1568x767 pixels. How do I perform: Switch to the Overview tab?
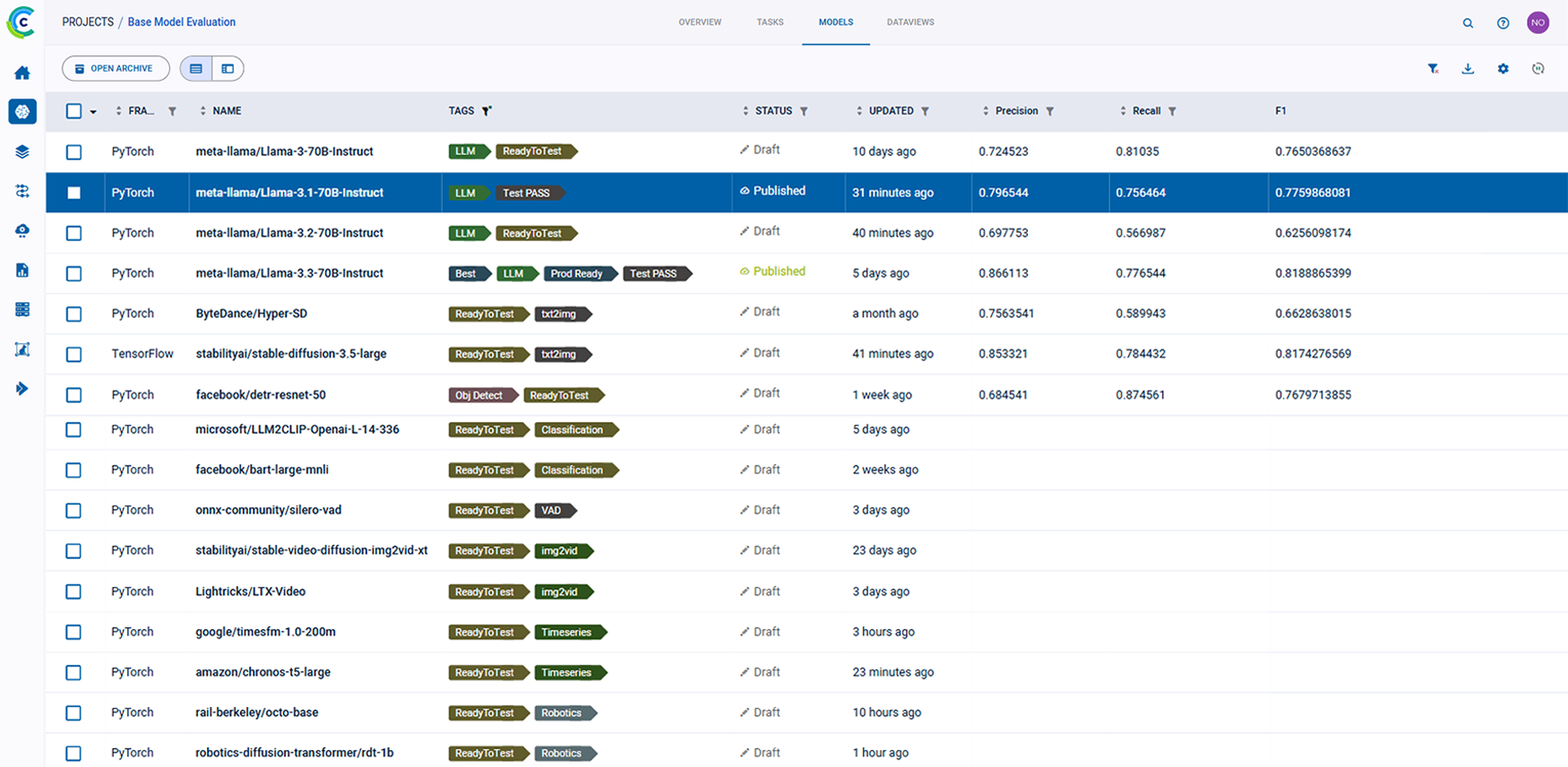[700, 22]
